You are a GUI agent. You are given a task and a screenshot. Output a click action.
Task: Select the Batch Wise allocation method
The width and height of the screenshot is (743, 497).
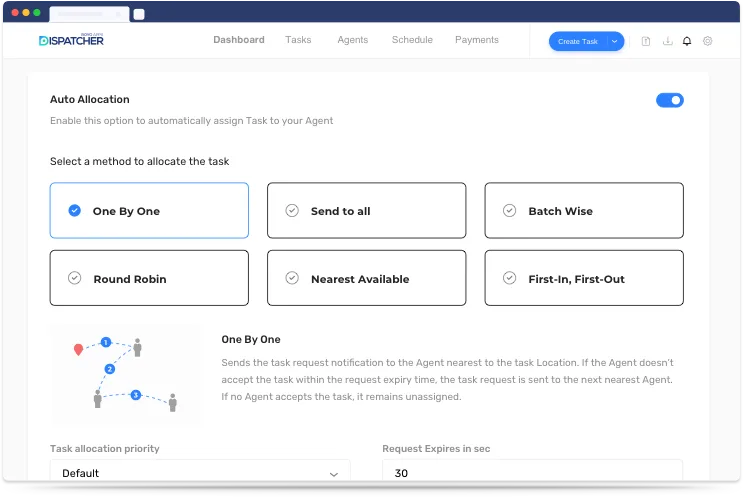(x=584, y=211)
